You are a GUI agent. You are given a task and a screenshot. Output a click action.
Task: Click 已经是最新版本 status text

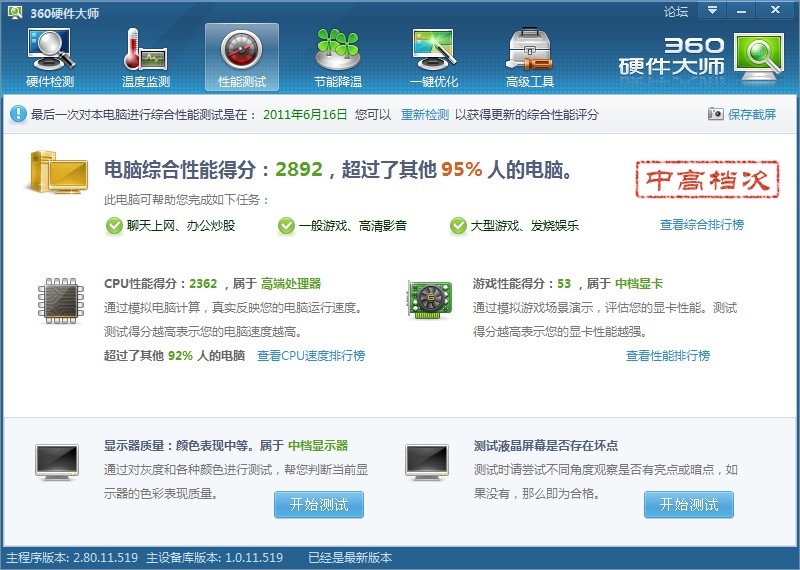pyautogui.click(x=350, y=557)
